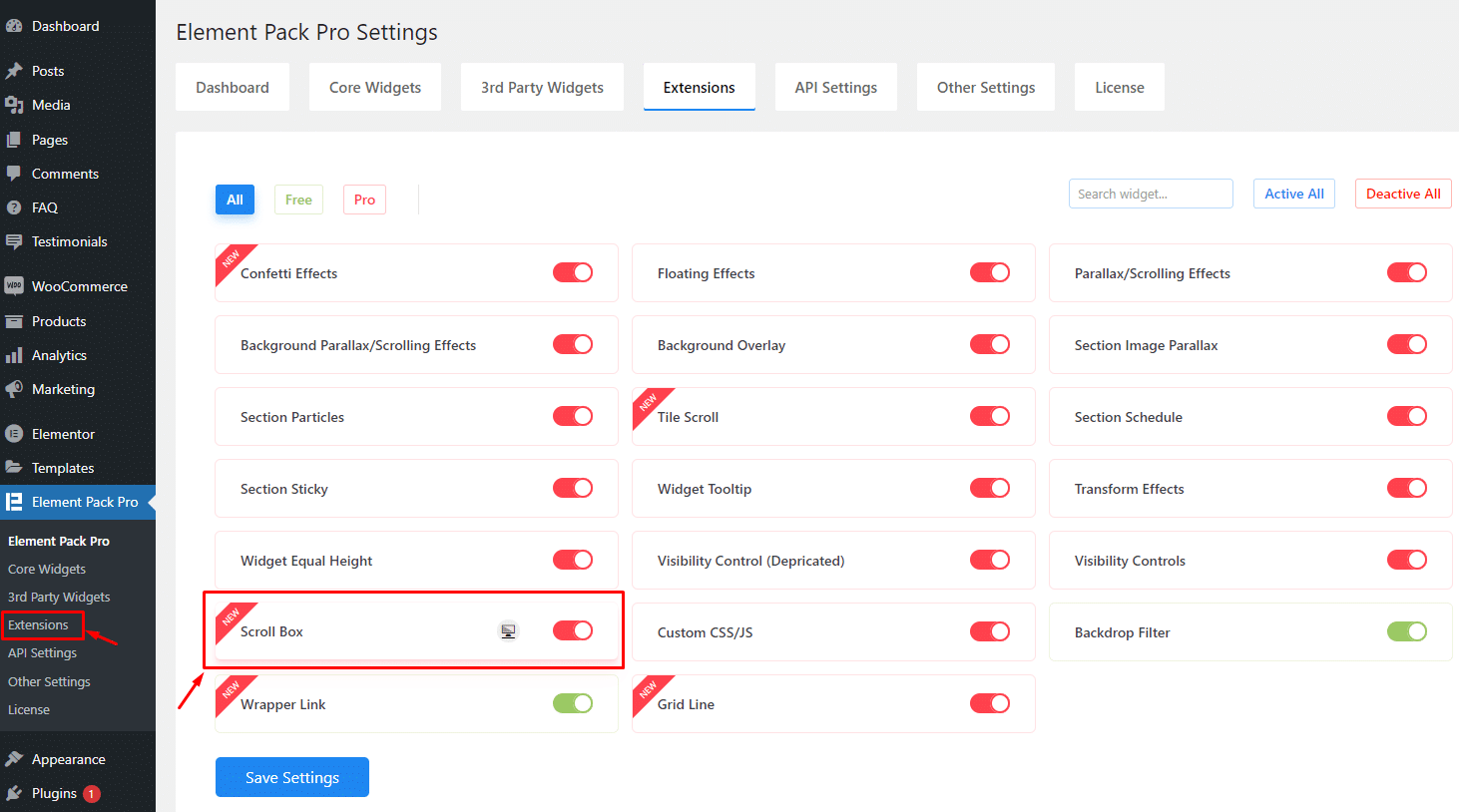Toggle Section Sticky switch
The width and height of the screenshot is (1459, 812).
coord(573,488)
